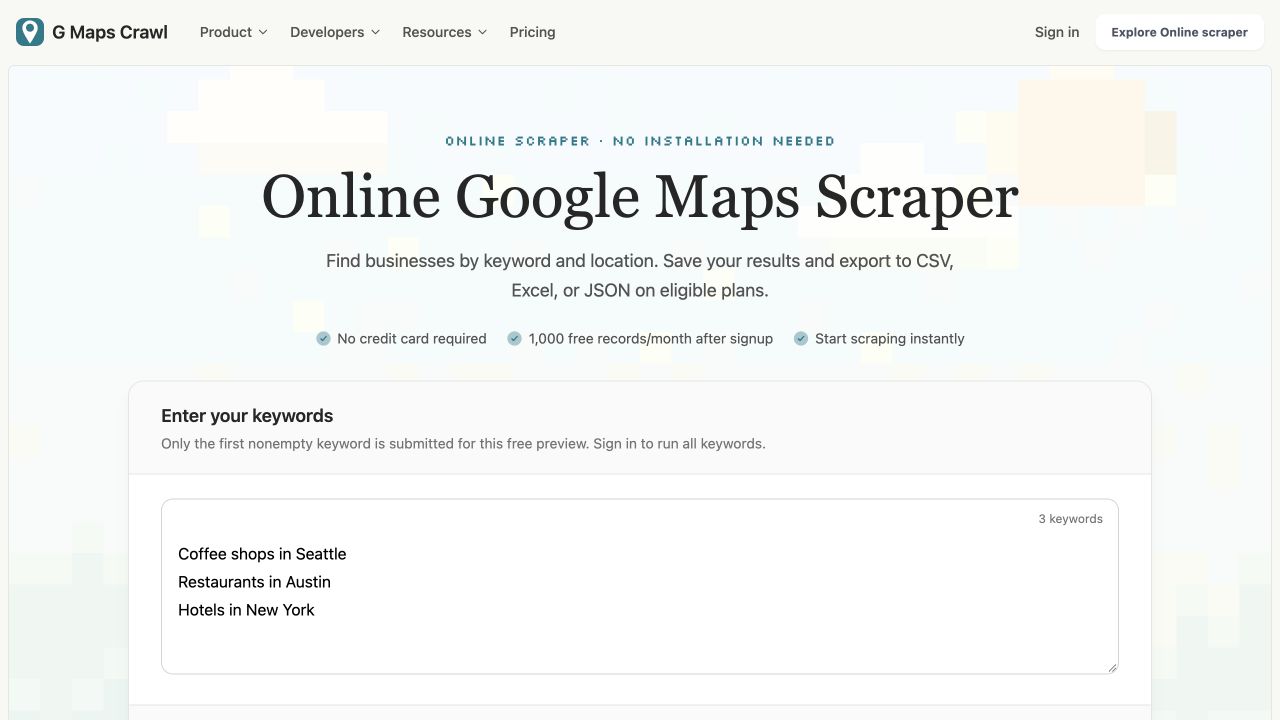This screenshot has height=720, width=1280.
Task: Expand the Developers menu
Action: click(x=335, y=32)
